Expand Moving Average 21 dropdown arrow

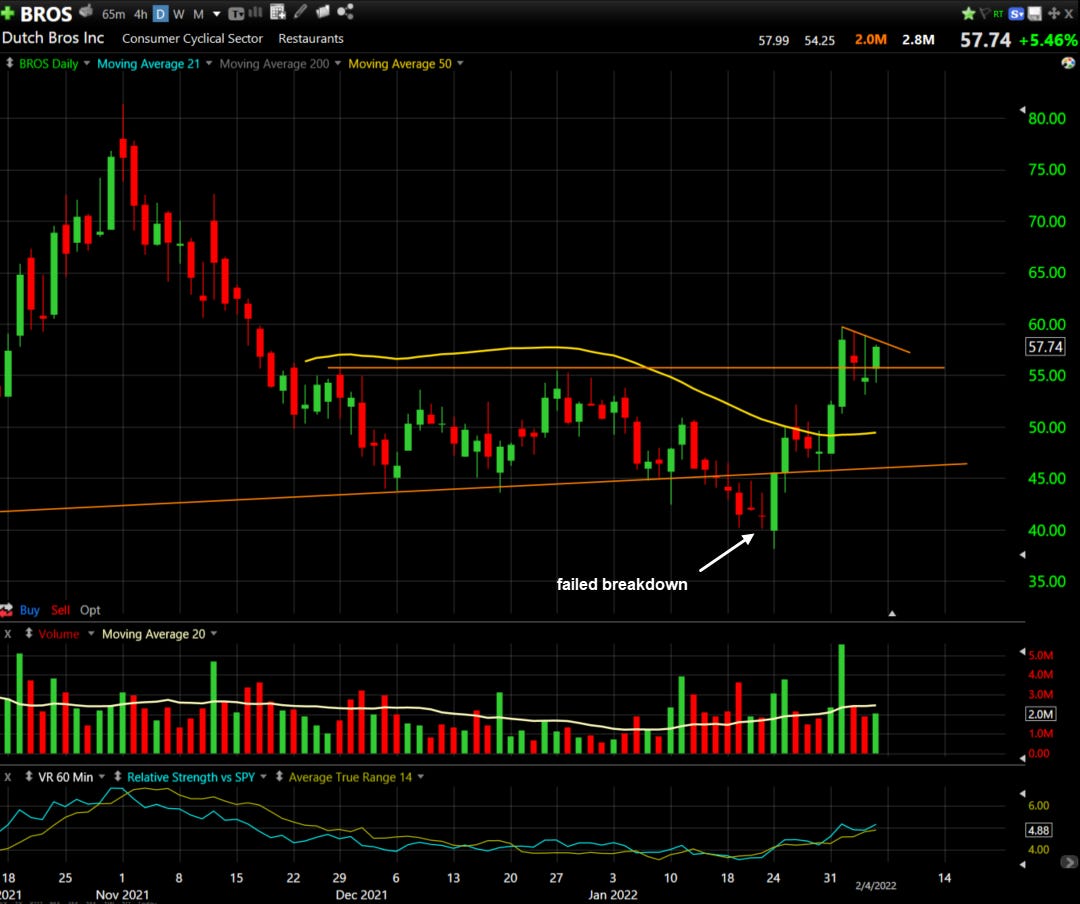pyautogui.click(x=209, y=63)
